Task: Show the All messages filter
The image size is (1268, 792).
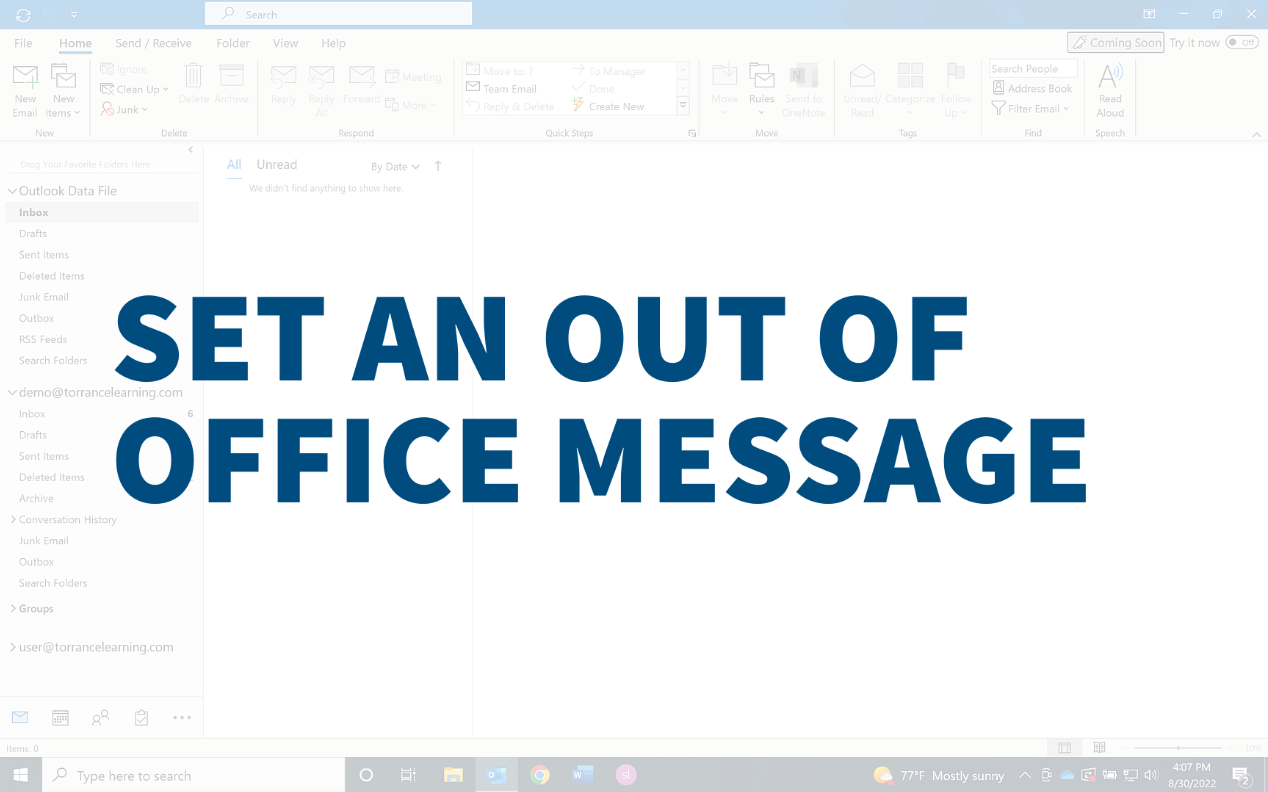Action: coord(234,165)
